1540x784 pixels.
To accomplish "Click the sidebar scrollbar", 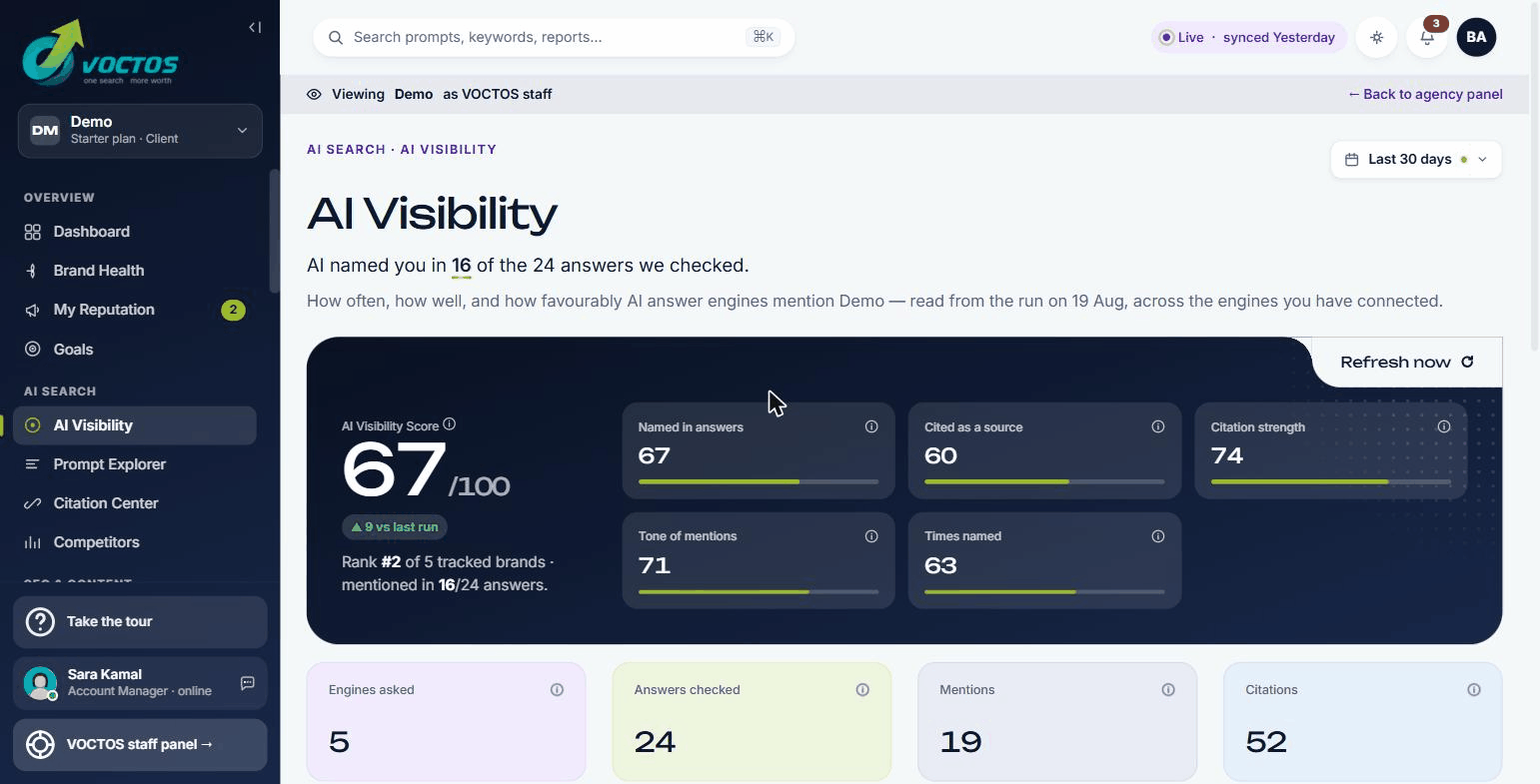I will coord(275,231).
